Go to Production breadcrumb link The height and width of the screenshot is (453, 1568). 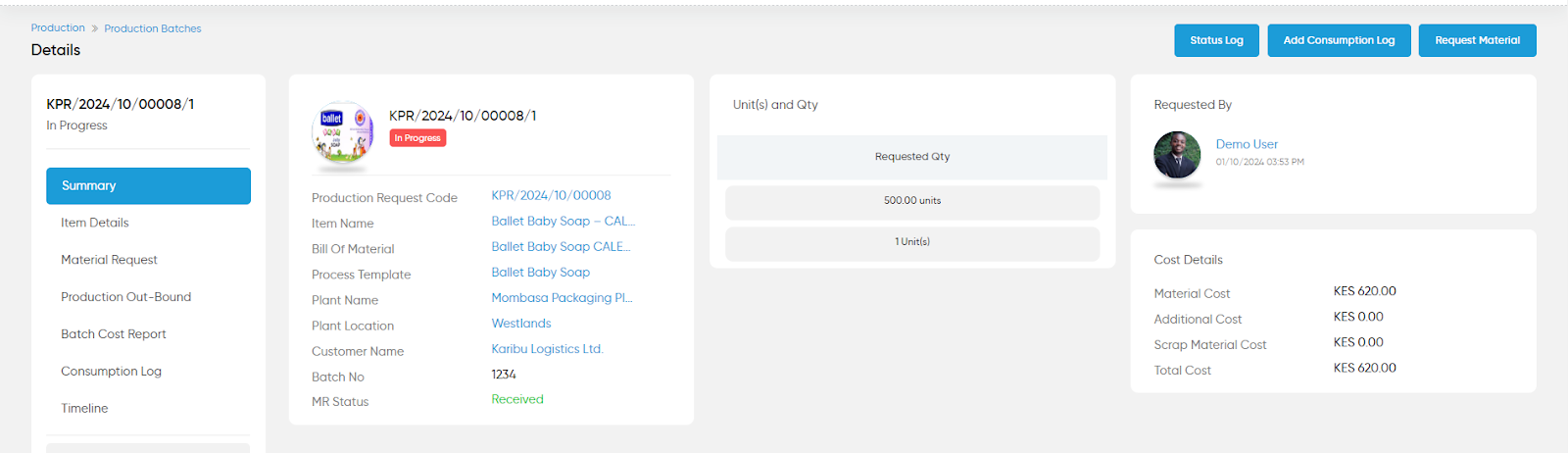[x=58, y=28]
